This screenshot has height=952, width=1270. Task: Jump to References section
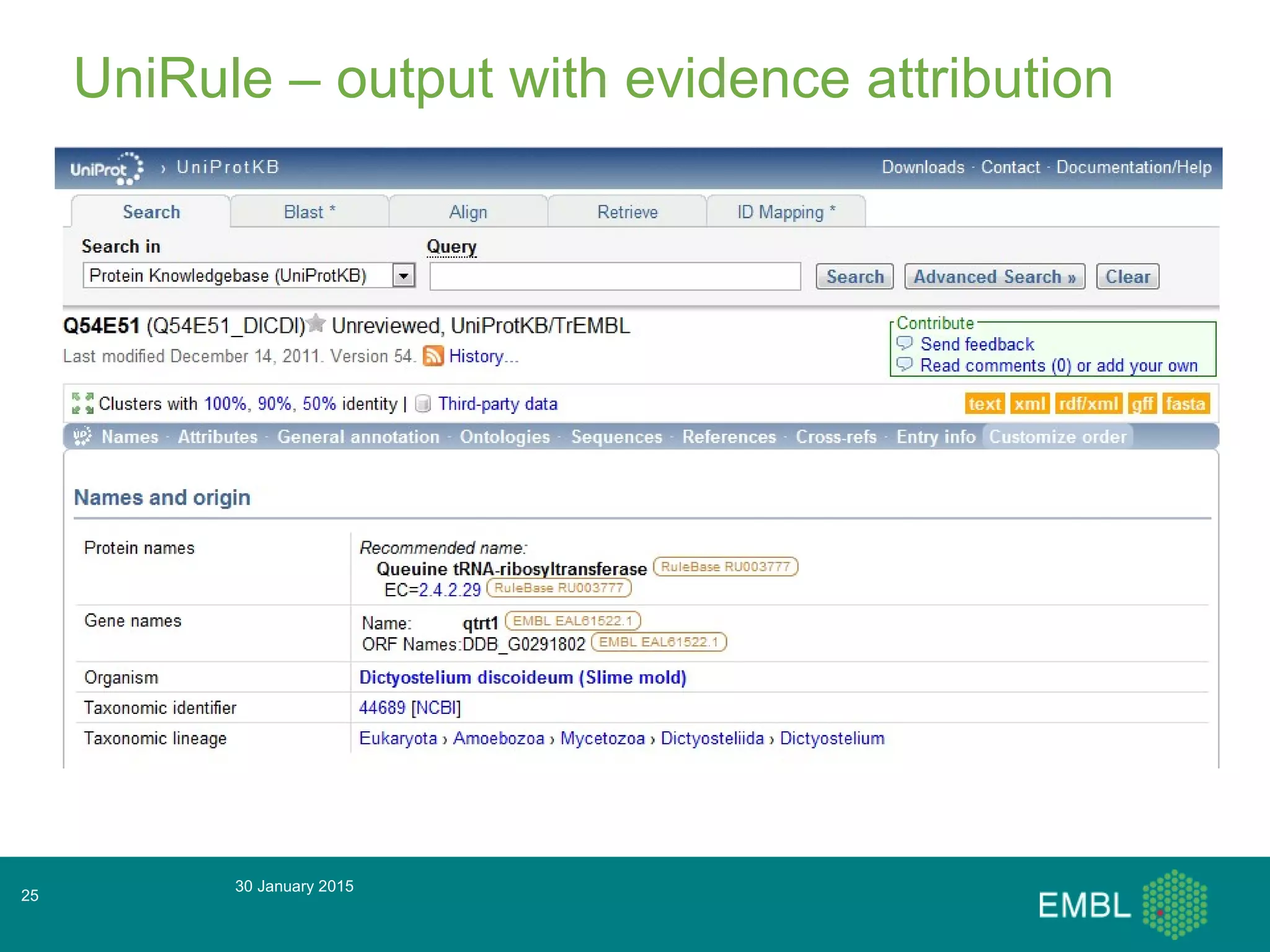pyautogui.click(x=729, y=437)
